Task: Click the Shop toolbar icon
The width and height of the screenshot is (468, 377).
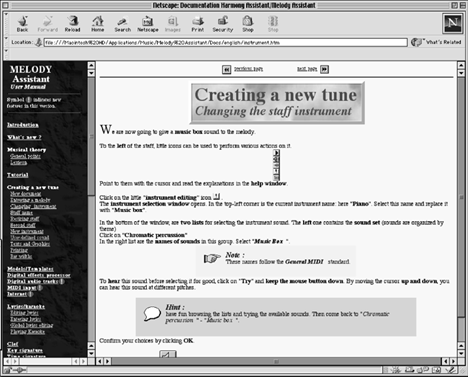Action: point(248,24)
